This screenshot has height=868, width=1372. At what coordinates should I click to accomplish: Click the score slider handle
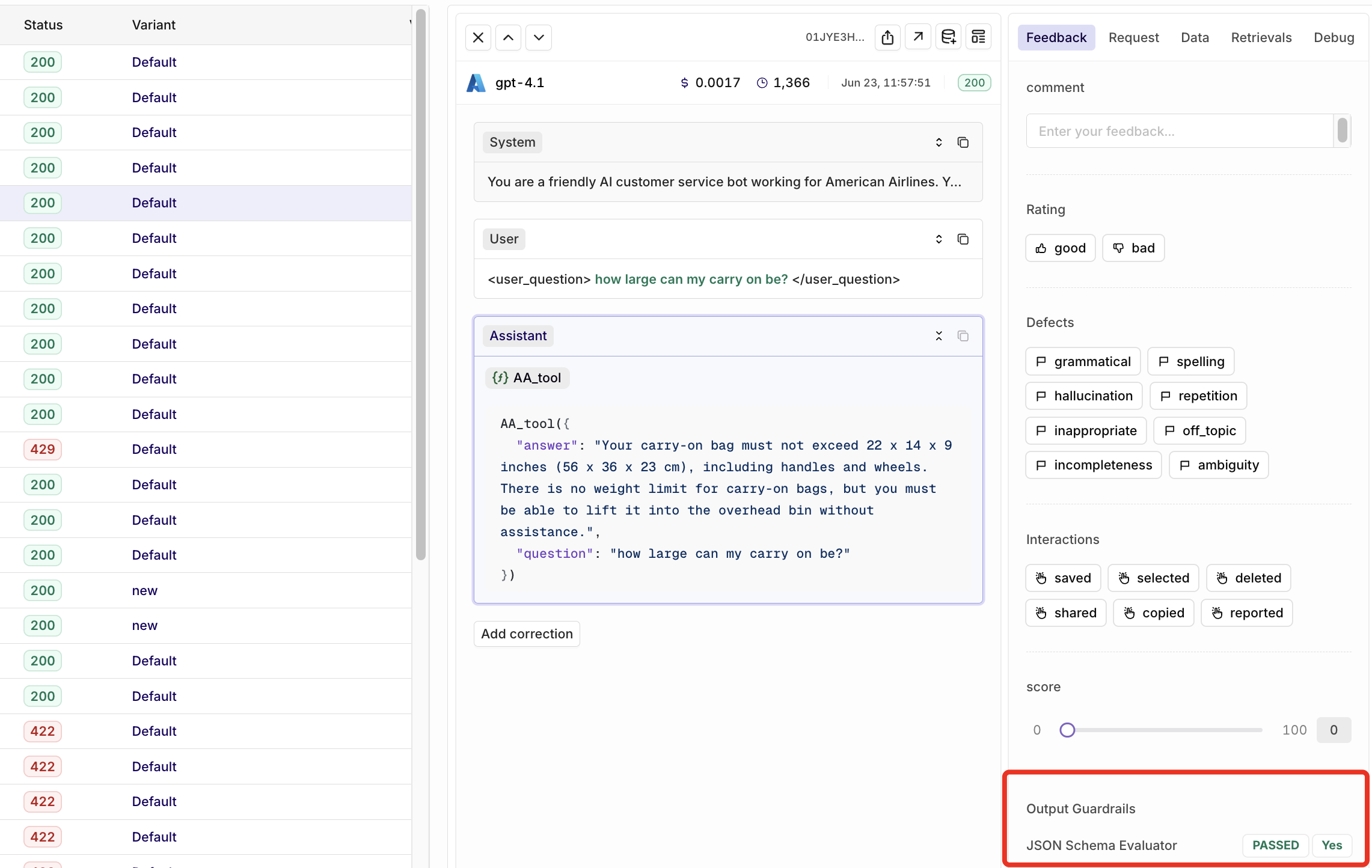(x=1067, y=730)
